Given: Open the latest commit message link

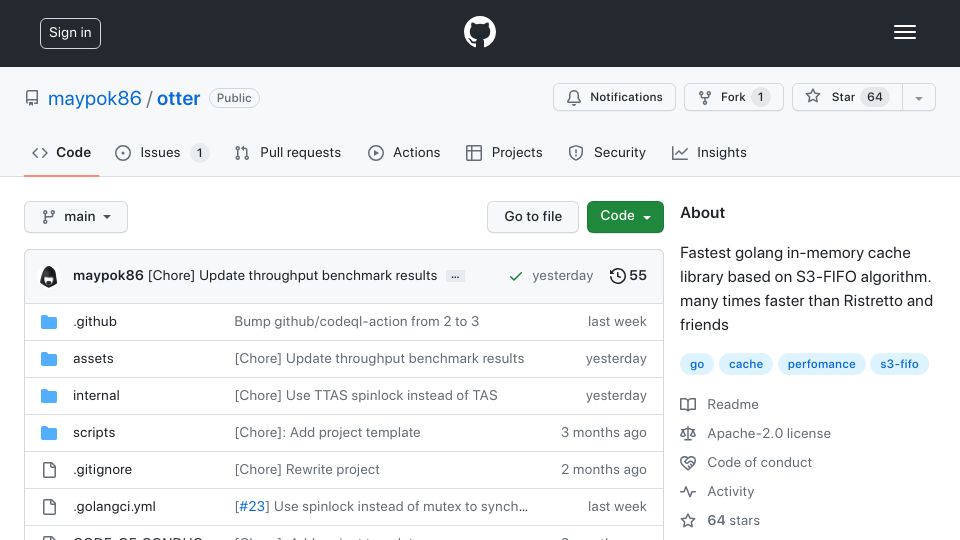Looking at the screenshot, I should point(293,276).
